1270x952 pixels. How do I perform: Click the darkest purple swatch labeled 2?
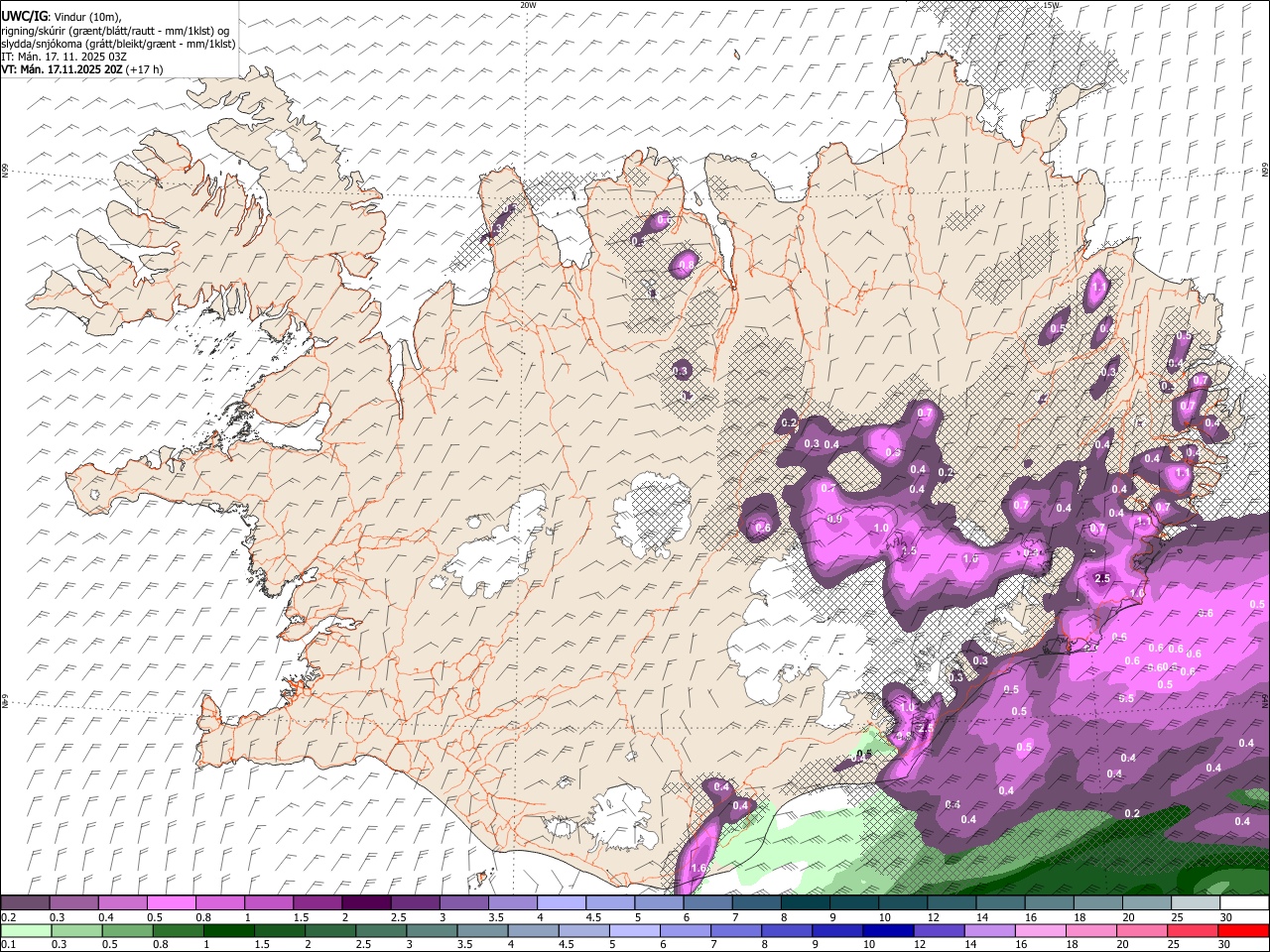pyautogui.click(x=366, y=903)
